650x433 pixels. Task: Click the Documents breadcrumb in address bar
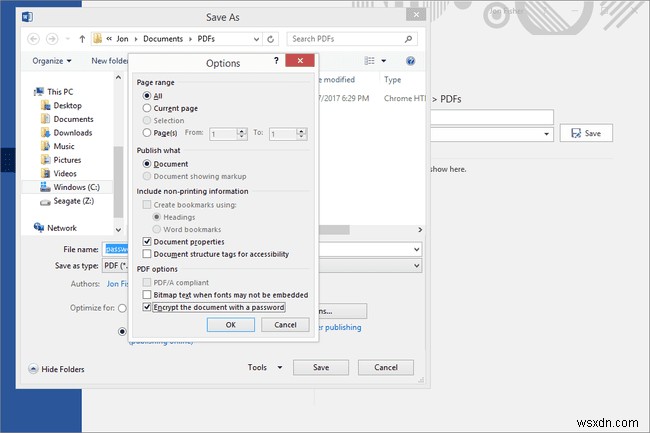coord(163,39)
